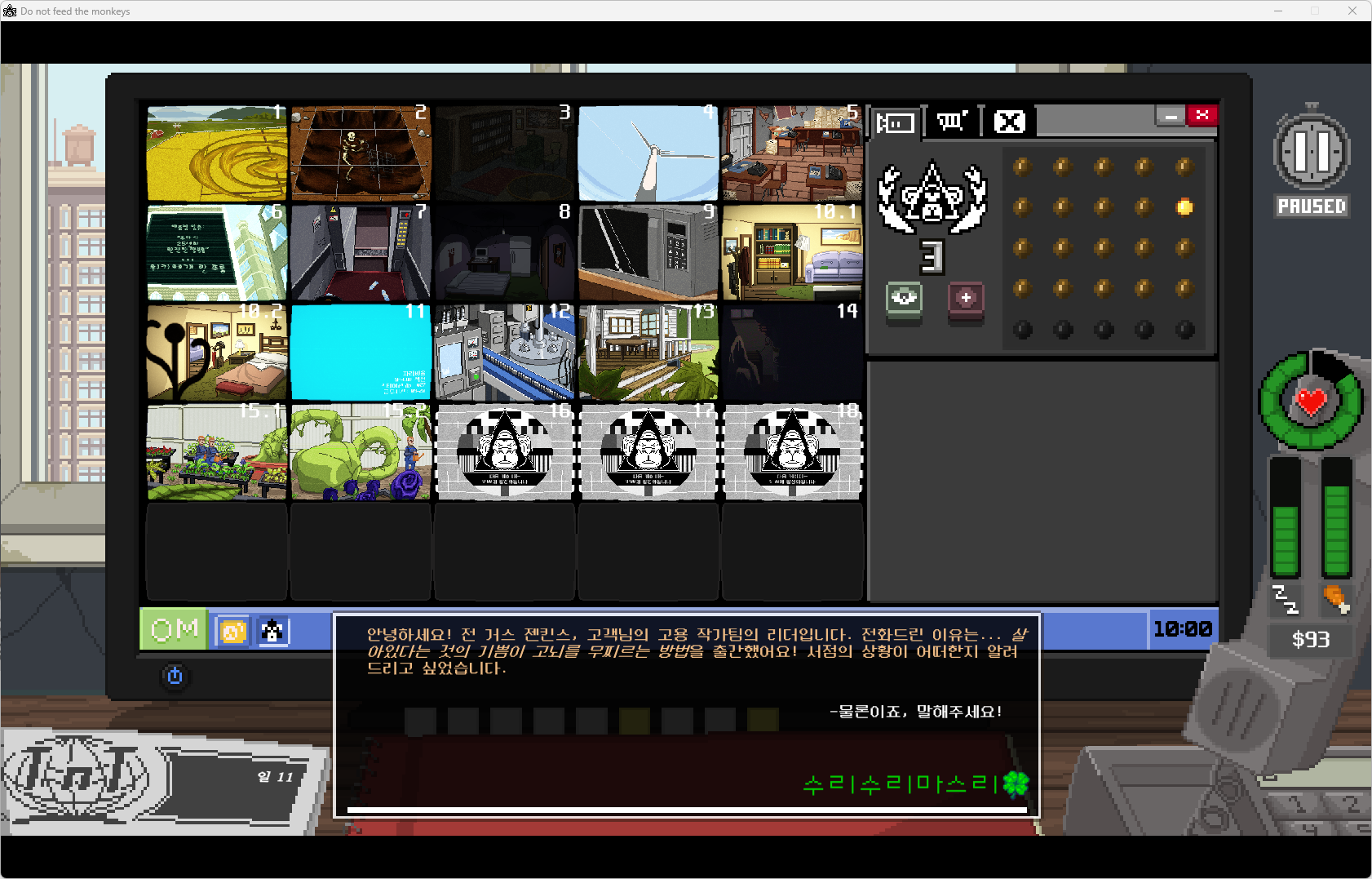Switch to the crossed-box tab

(x=1009, y=122)
